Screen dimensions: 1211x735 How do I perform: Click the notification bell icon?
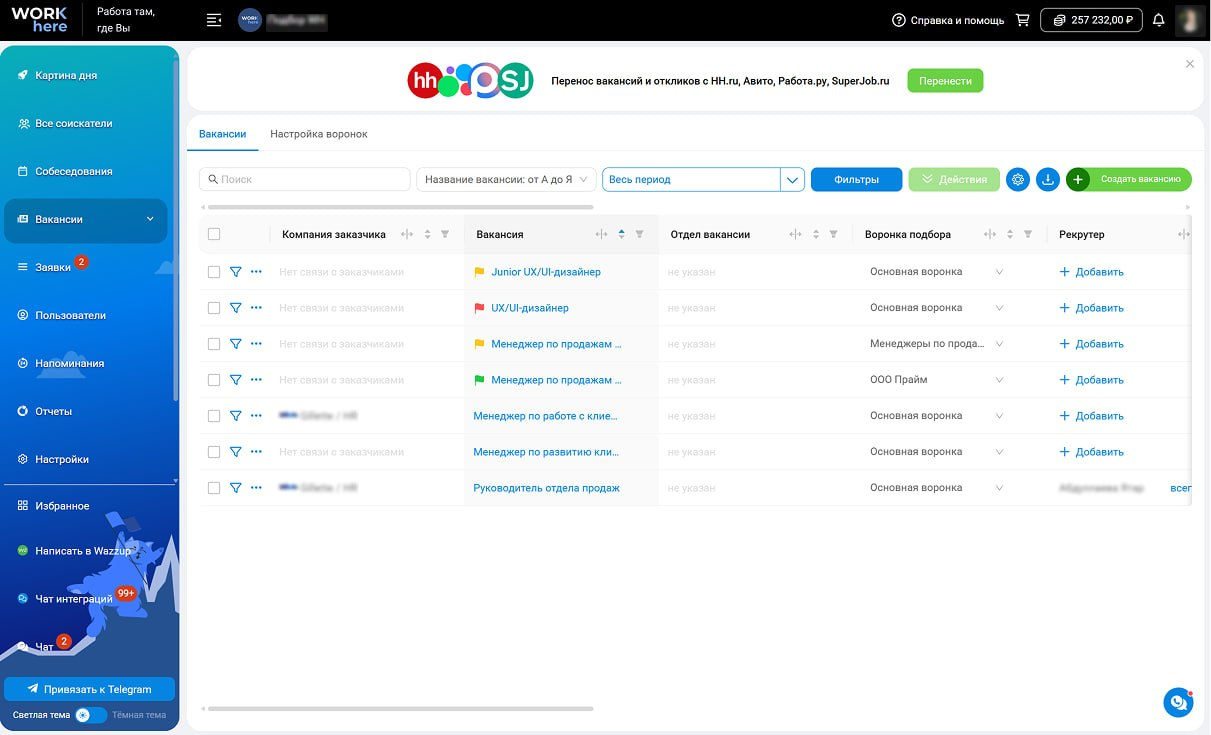coord(1159,20)
